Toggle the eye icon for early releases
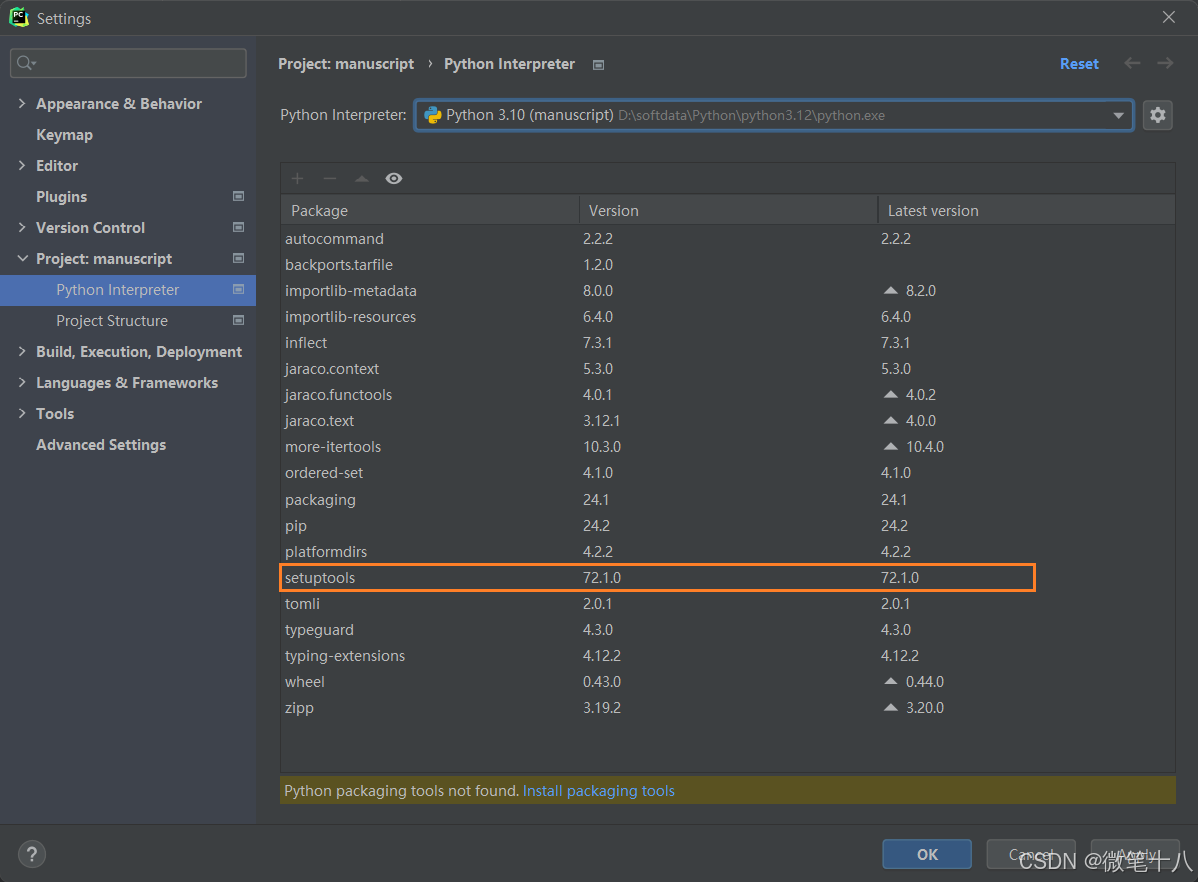This screenshot has height=882, width=1198. pos(393,179)
